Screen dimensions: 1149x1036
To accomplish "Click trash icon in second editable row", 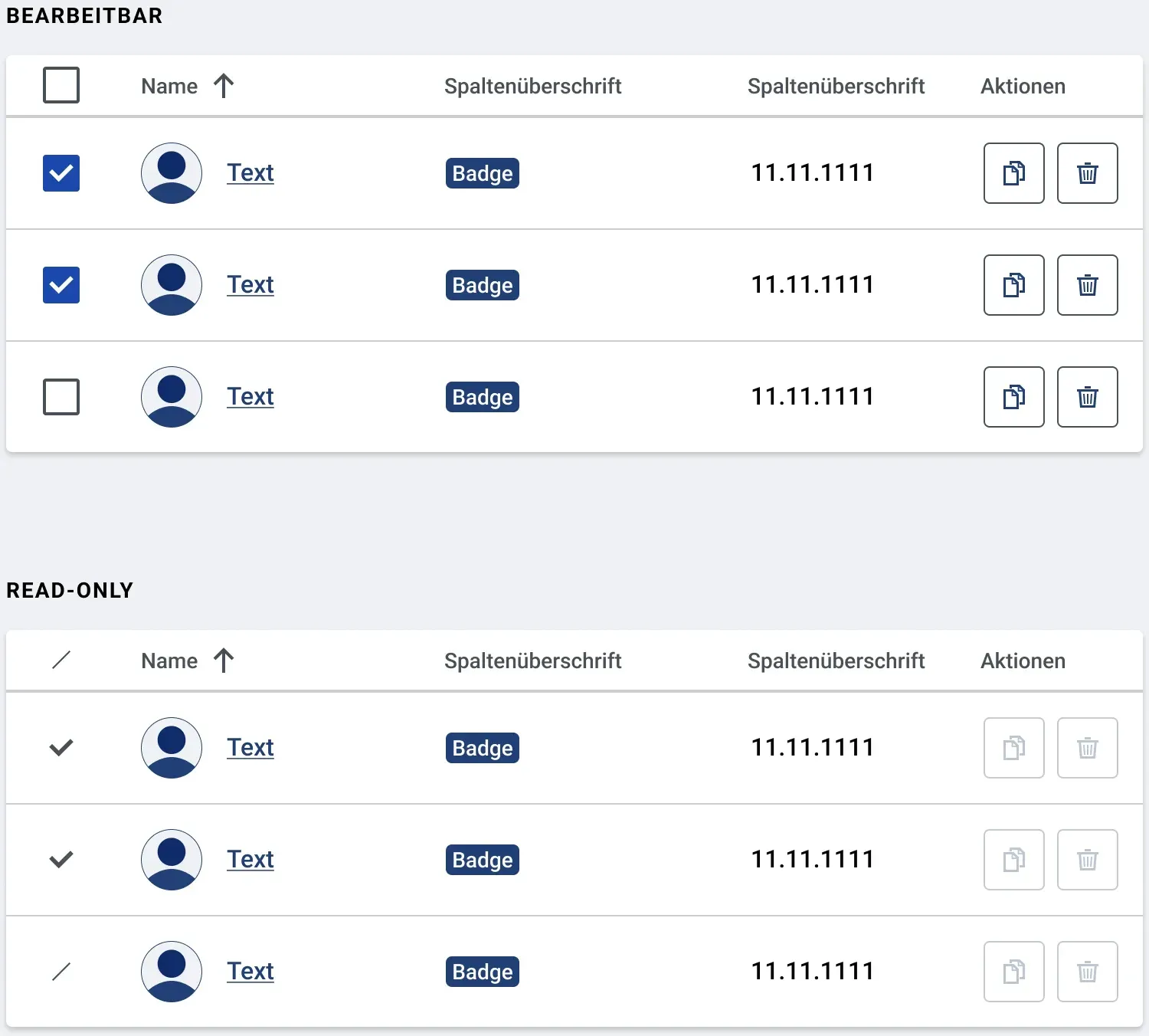I will click(1087, 285).
